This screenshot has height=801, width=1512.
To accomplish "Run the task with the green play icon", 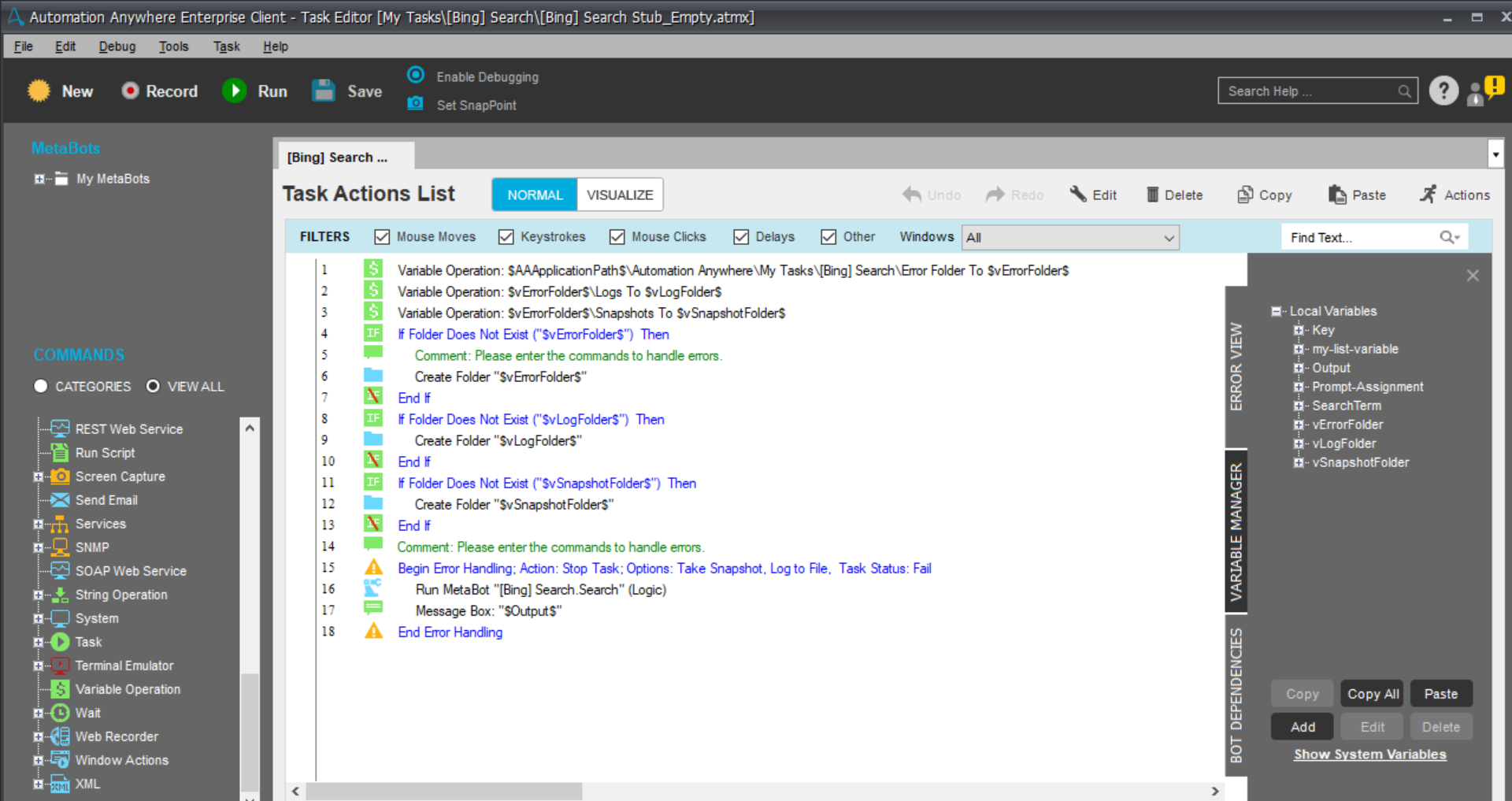I will point(234,91).
